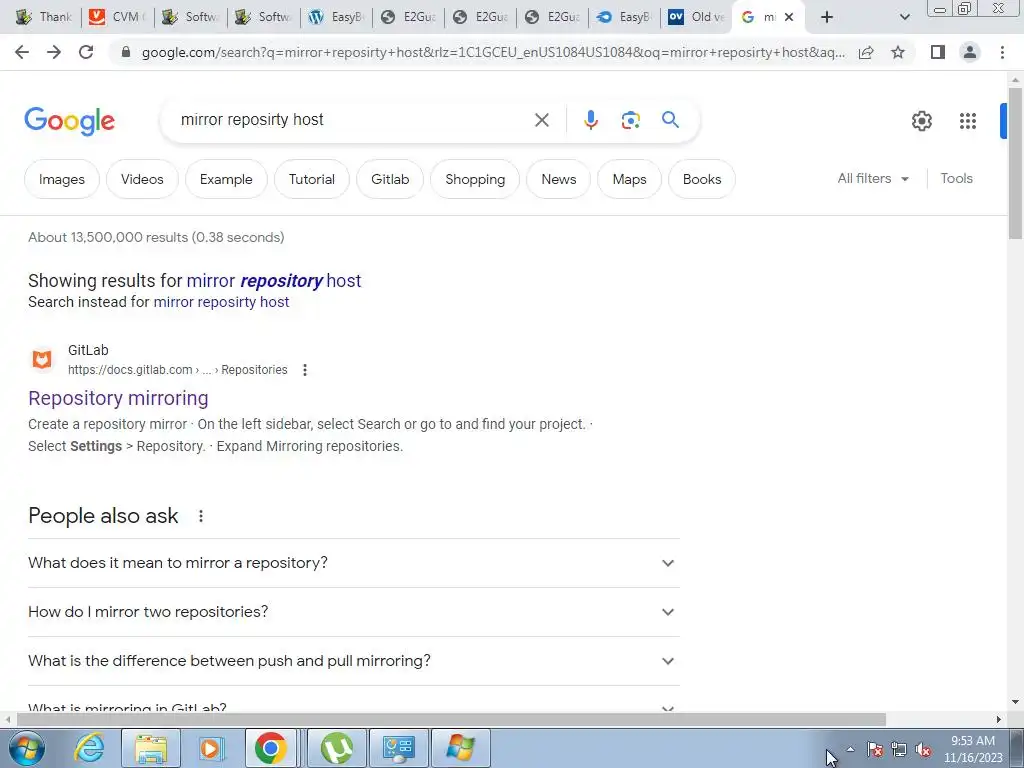This screenshot has width=1024, height=768.
Task: Switch to the CVM browser tab
Action: tap(118, 17)
